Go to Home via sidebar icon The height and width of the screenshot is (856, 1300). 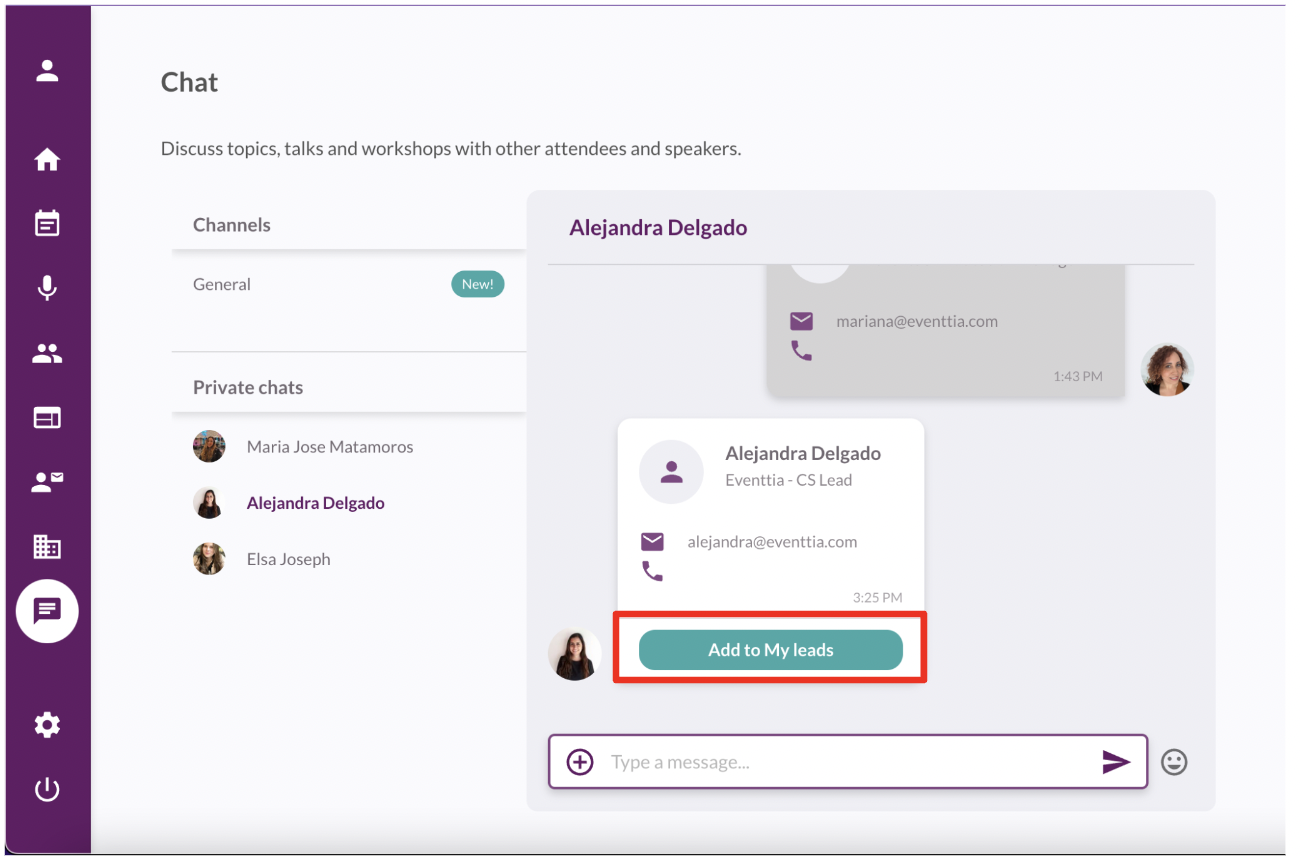coord(47,160)
